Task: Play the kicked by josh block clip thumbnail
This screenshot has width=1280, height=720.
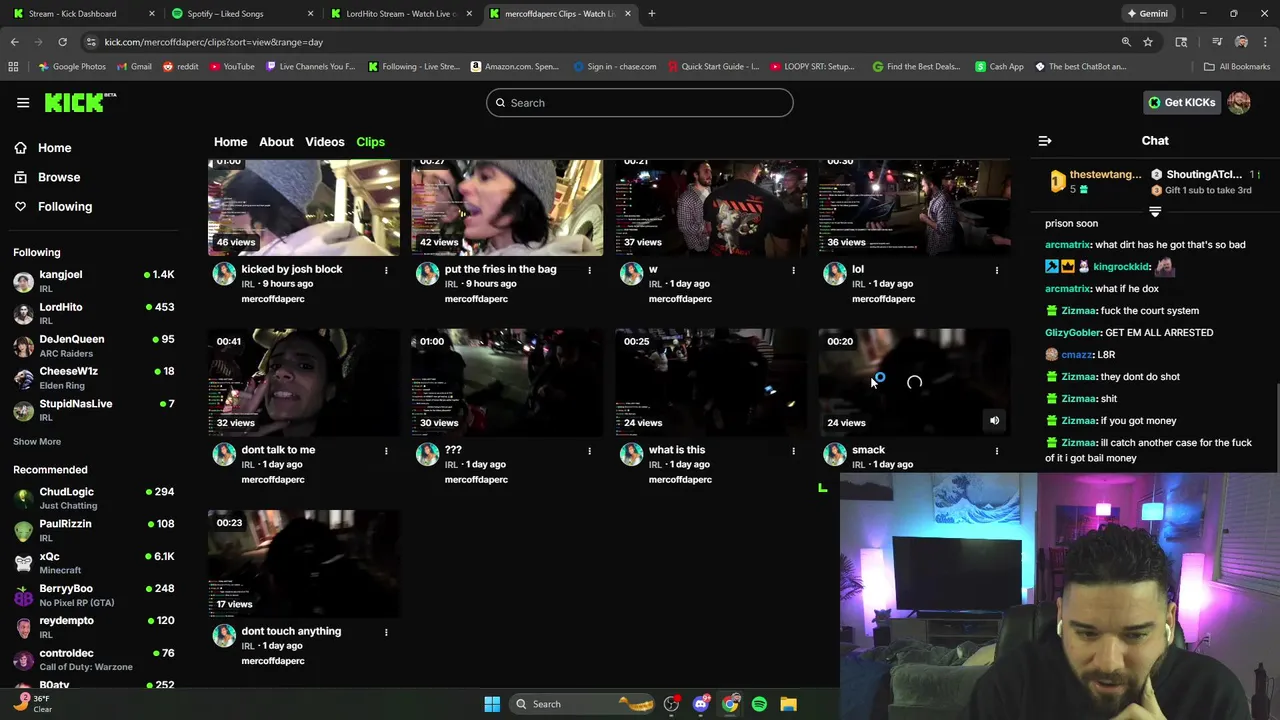Action: [x=303, y=208]
